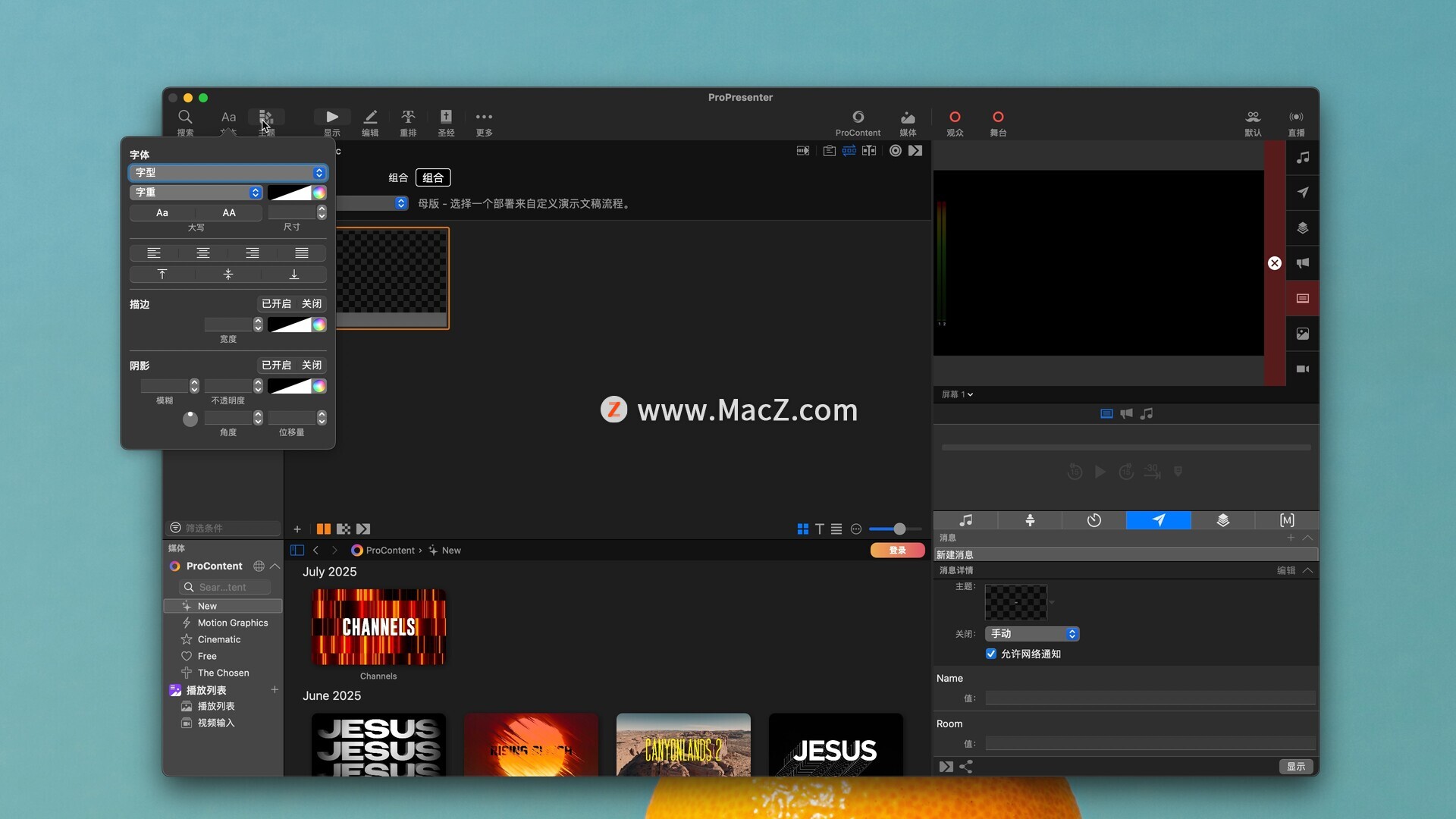Click the font size (尺寸) stepper
The height and width of the screenshot is (819, 1456).
322,212
